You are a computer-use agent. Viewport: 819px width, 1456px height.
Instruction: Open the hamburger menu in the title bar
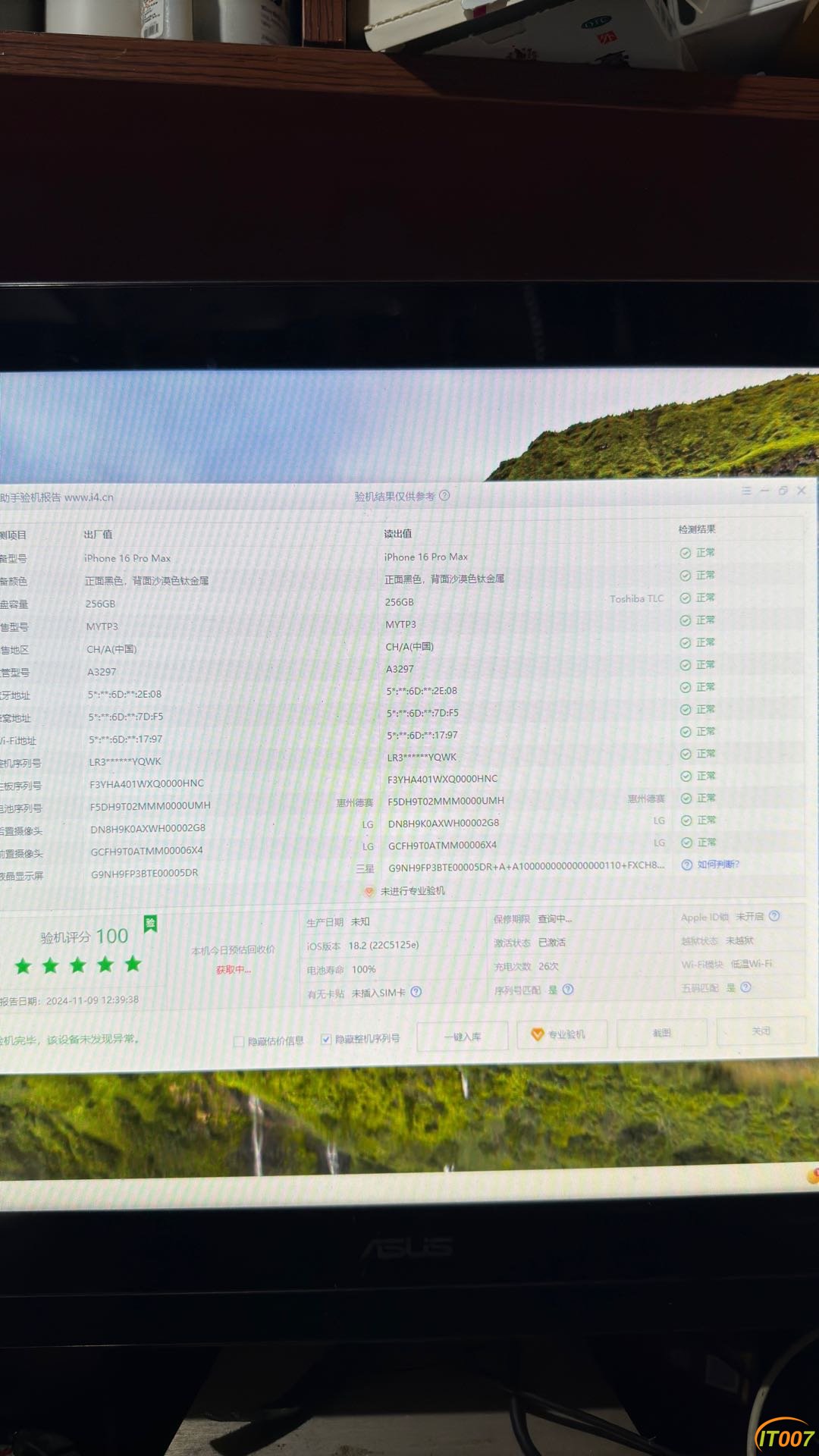pos(746,491)
